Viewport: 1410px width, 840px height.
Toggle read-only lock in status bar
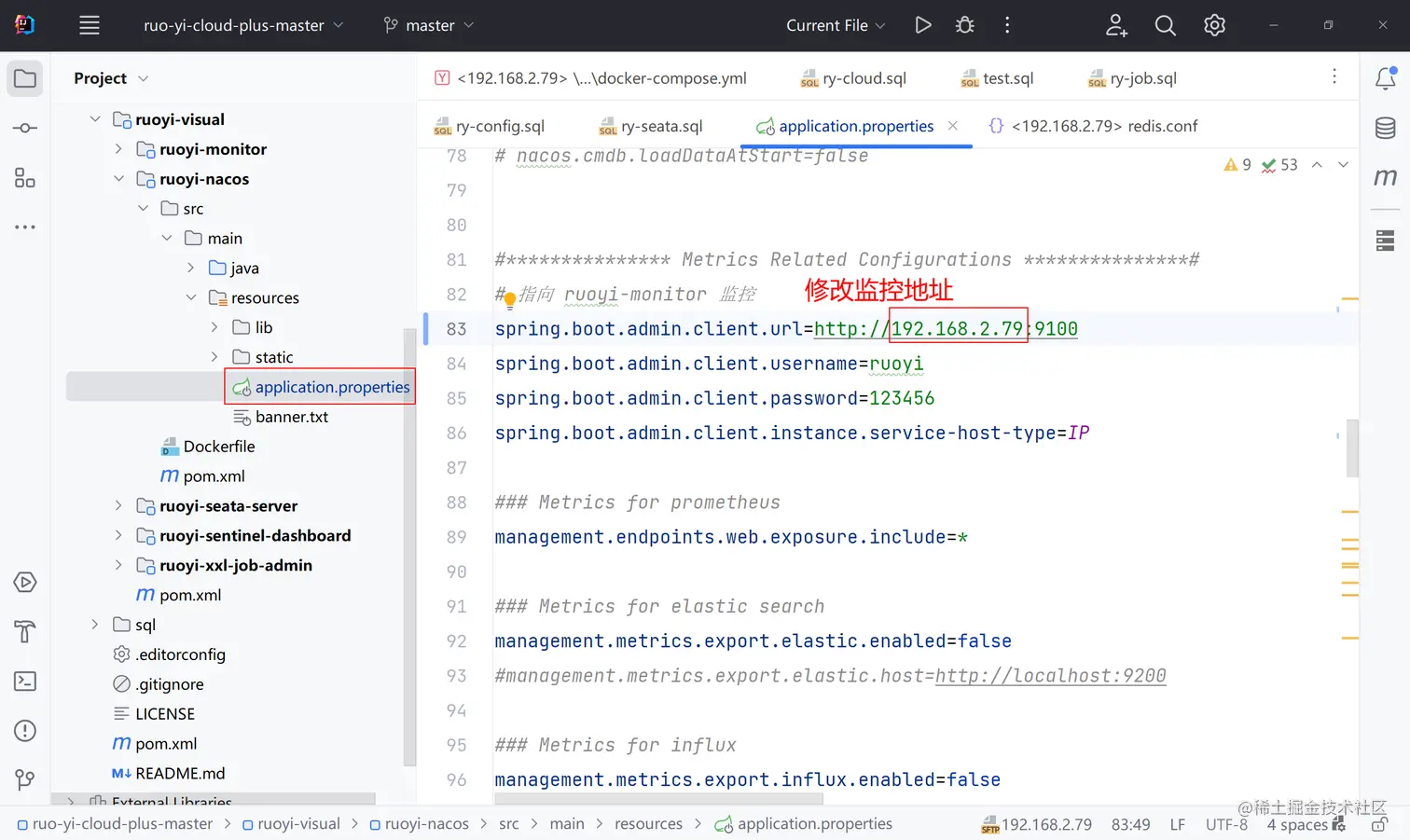(1379, 825)
